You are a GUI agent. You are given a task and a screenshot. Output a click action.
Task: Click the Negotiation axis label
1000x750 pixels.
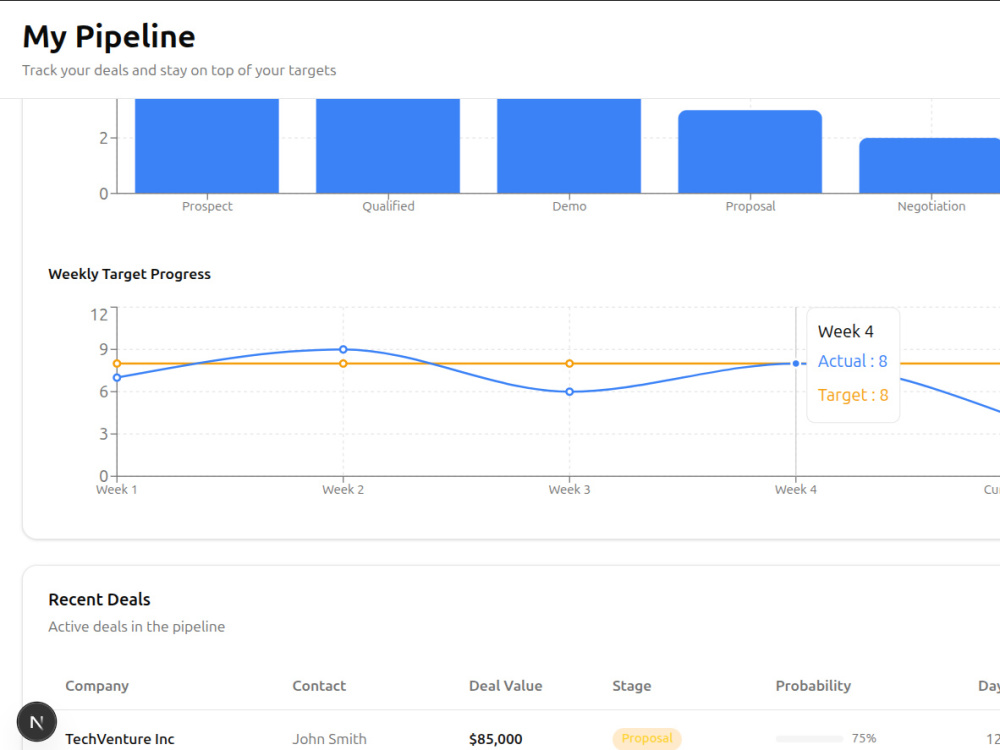pos(931,207)
